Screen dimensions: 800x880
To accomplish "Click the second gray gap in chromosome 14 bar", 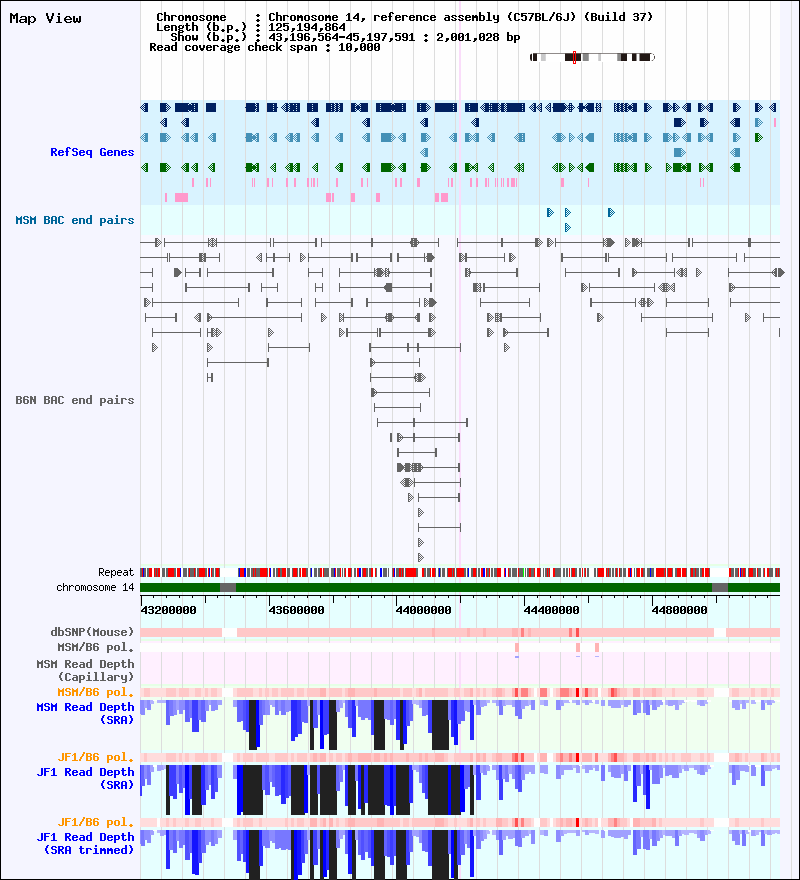I will 720,588.
